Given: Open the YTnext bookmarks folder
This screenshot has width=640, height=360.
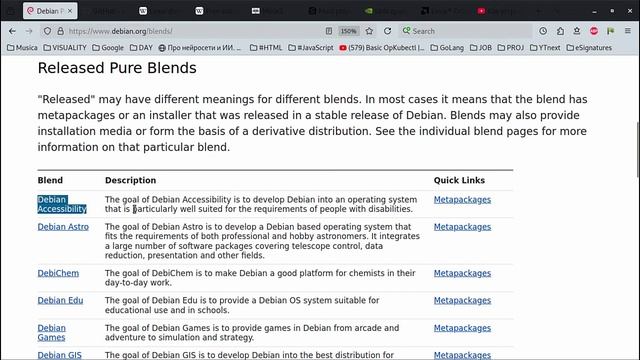Looking at the screenshot, I should (545, 48).
